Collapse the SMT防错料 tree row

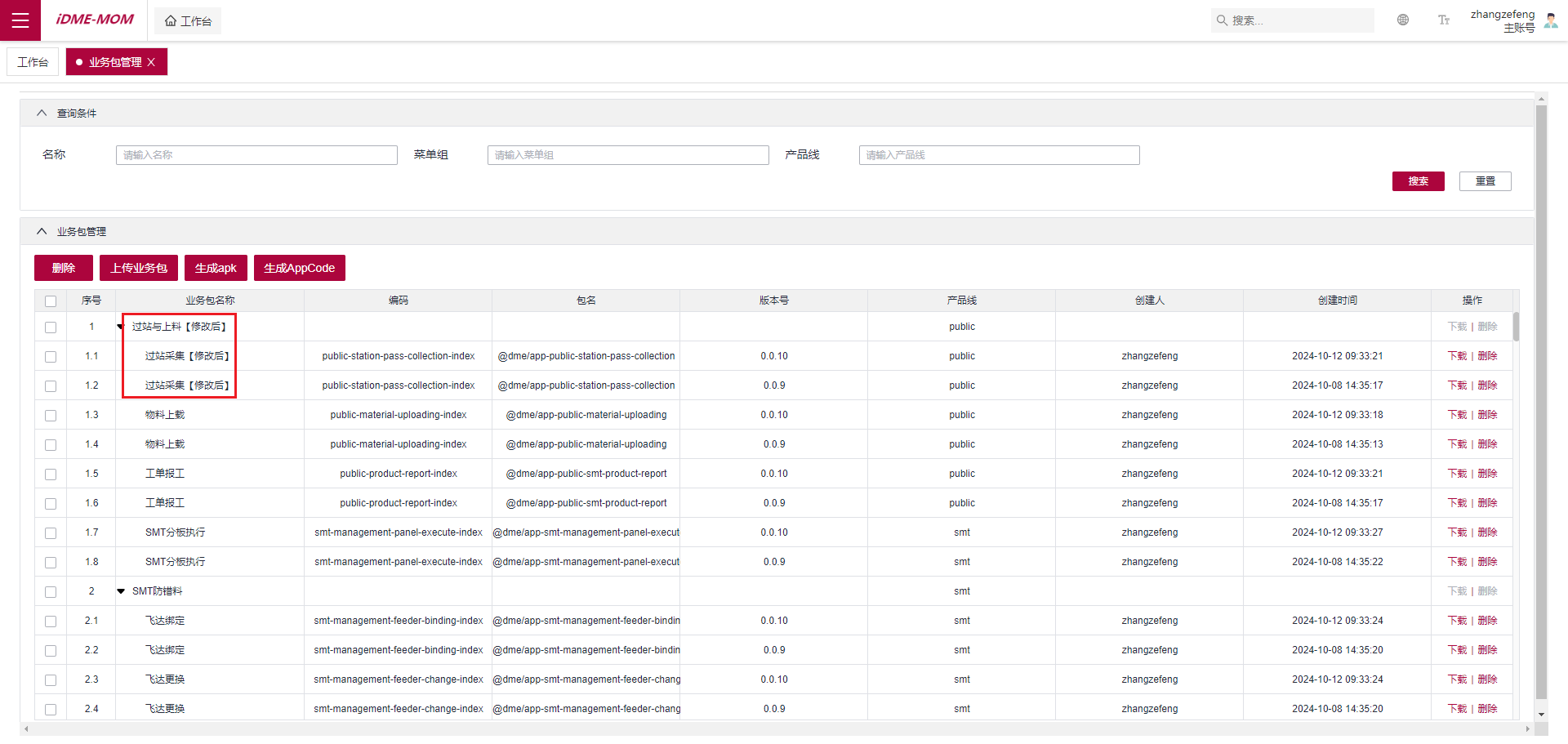point(121,591)
